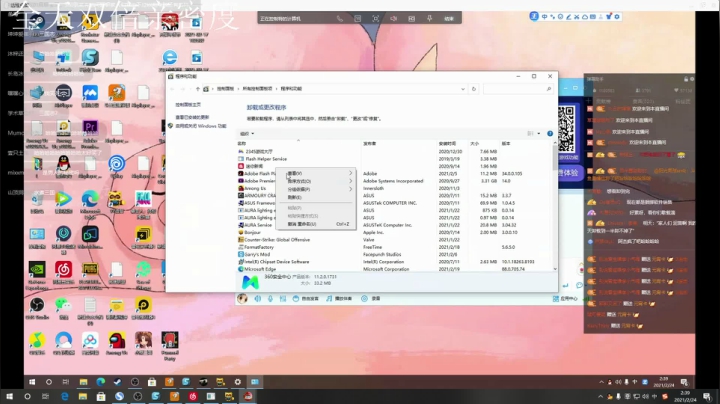Viewport: 720px width, 404px height.
Task: Click 播放伴奏 in voice chat bar
Action: click(339, 299)
